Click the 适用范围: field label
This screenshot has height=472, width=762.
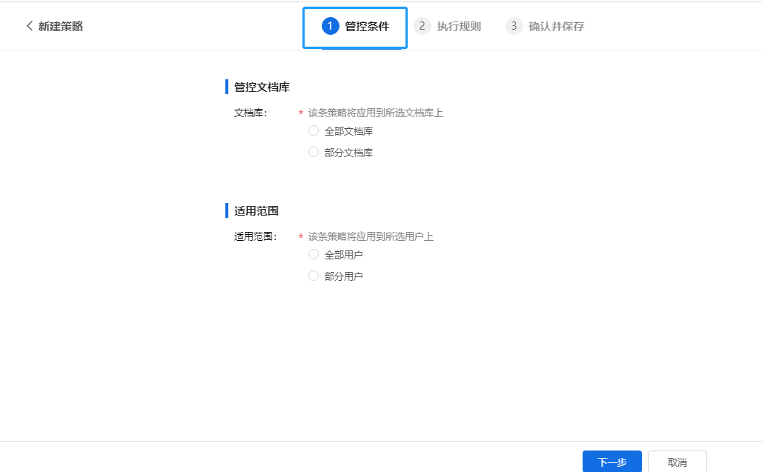(255, 237)
